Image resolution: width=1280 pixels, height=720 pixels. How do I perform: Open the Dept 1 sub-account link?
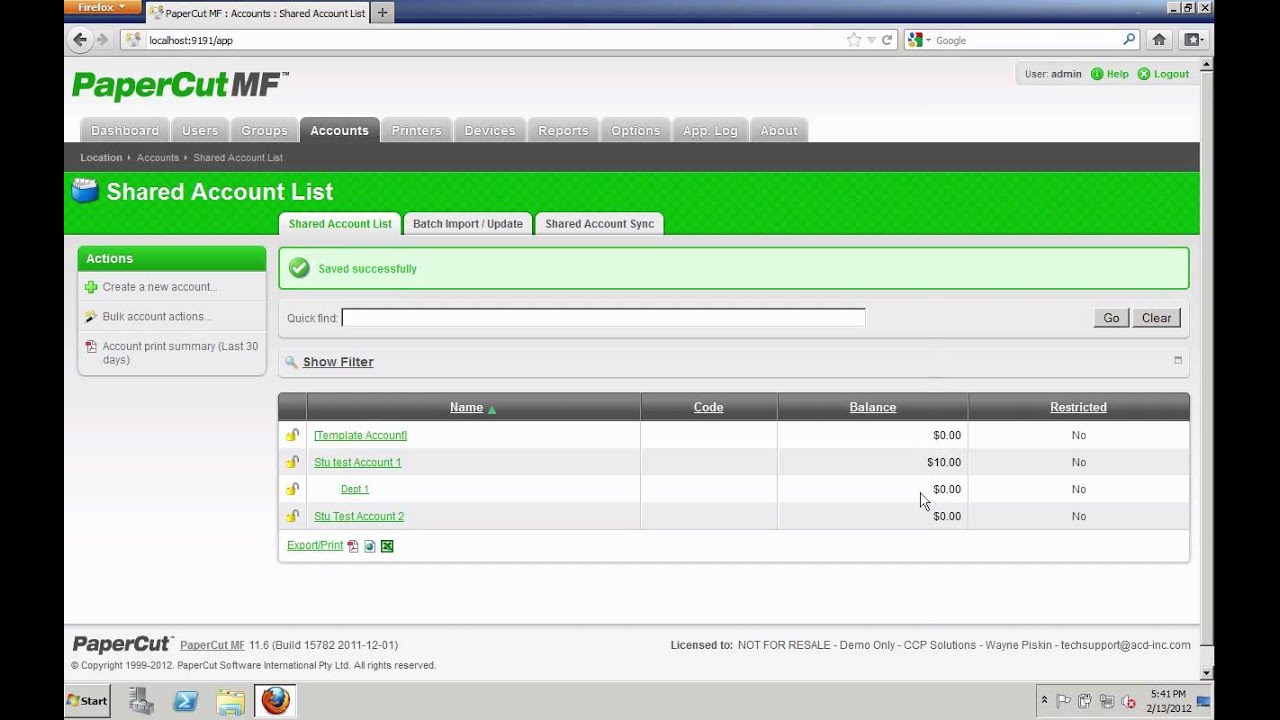coord(355,489)
